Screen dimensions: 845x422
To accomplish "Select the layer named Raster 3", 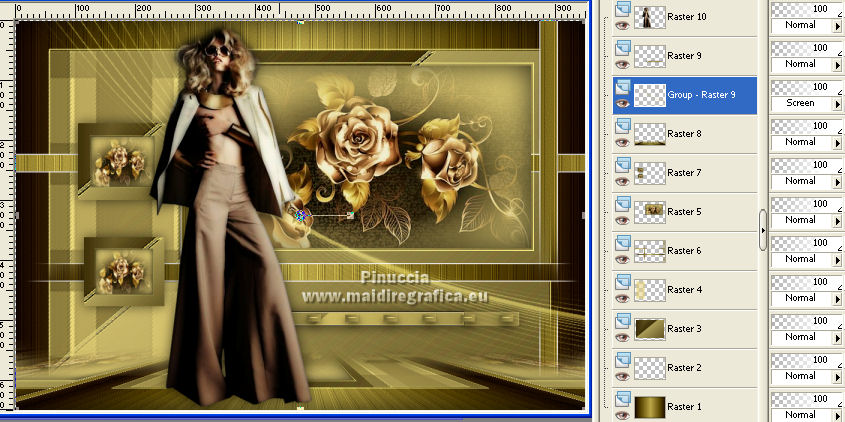I will 684,329.
